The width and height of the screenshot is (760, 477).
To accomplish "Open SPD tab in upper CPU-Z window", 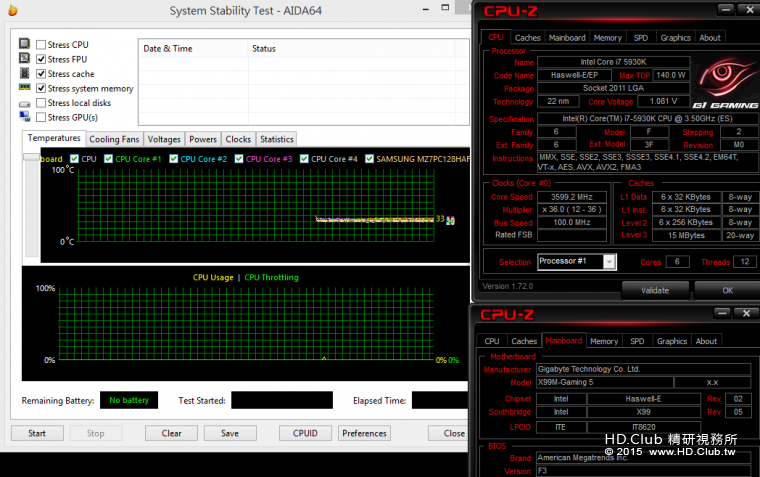I will click(x=641, y=37).
